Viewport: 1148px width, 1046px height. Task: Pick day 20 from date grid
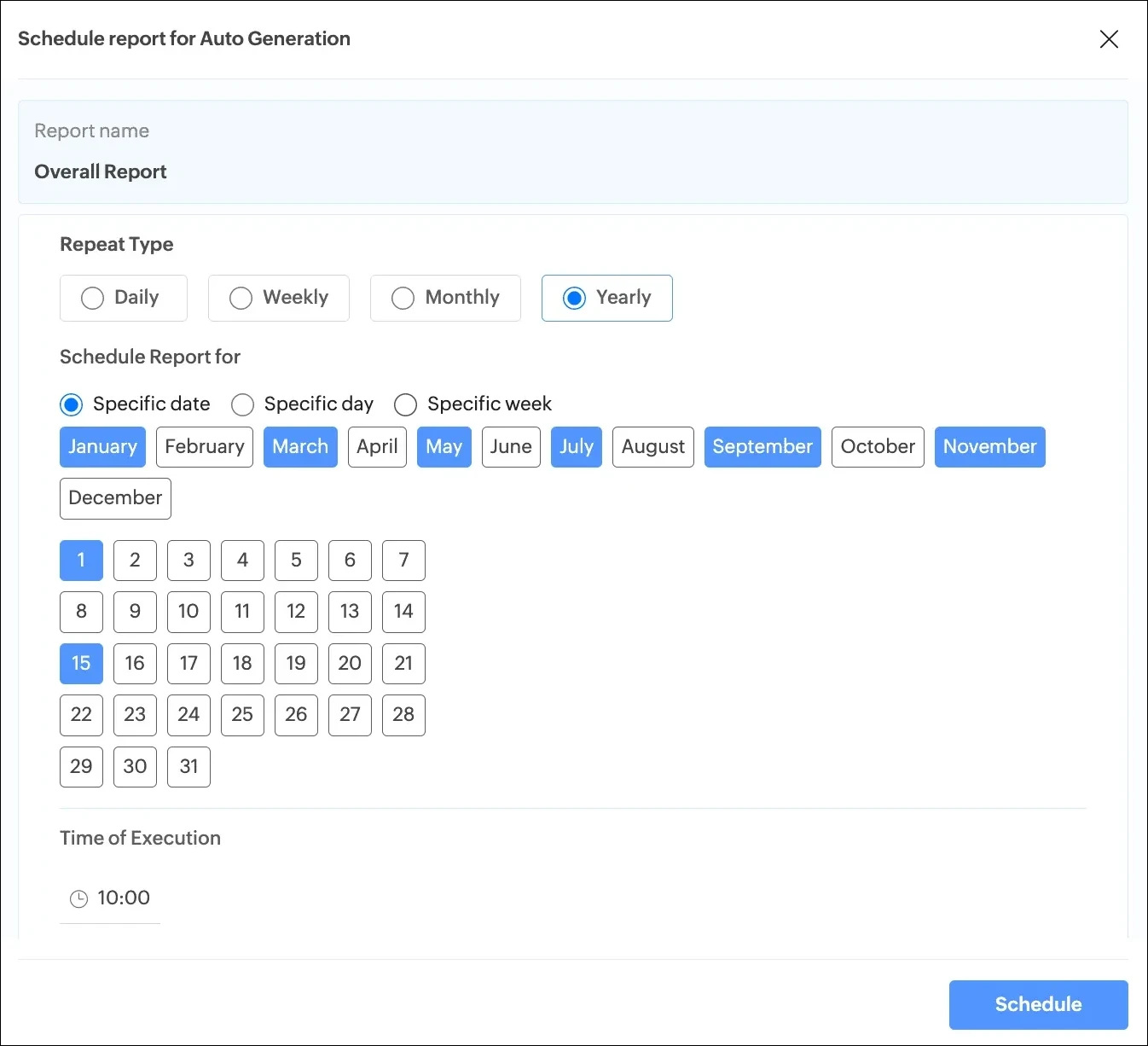pyautogui.click(x=350, y=664)
